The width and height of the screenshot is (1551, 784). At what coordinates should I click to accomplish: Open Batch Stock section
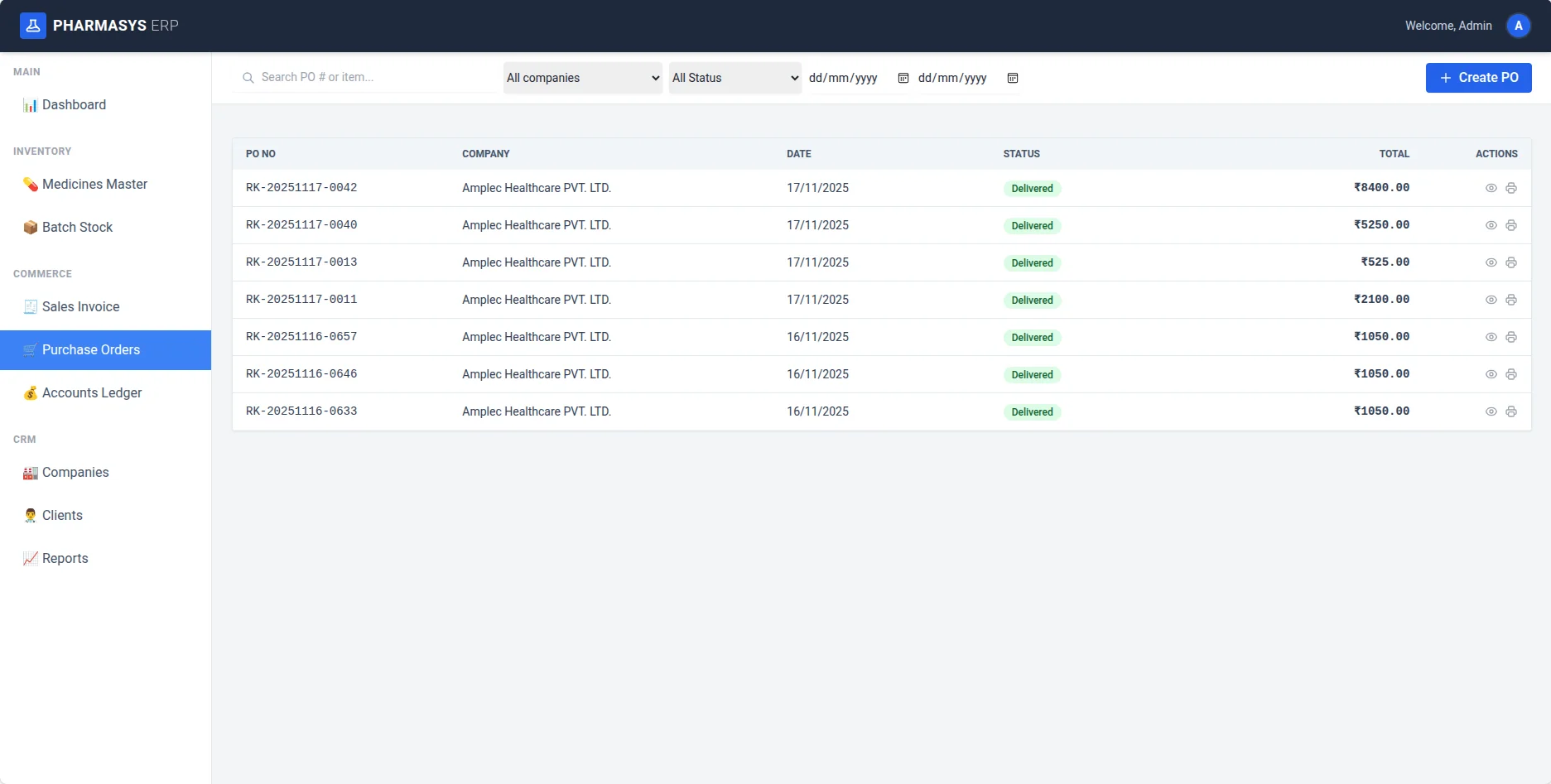106,228
